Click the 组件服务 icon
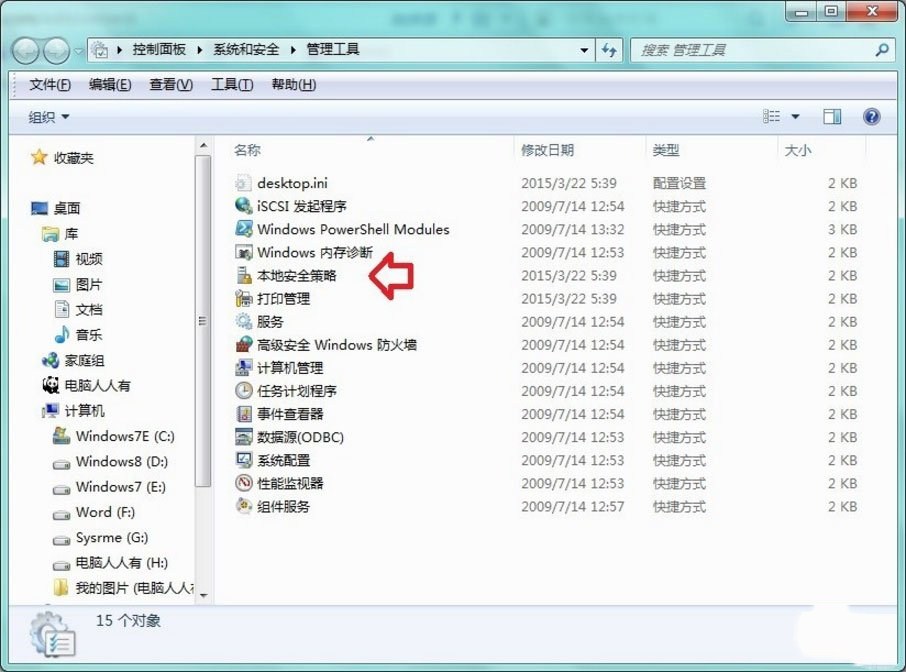Screen dimensions: 906x672 point(243,506)
